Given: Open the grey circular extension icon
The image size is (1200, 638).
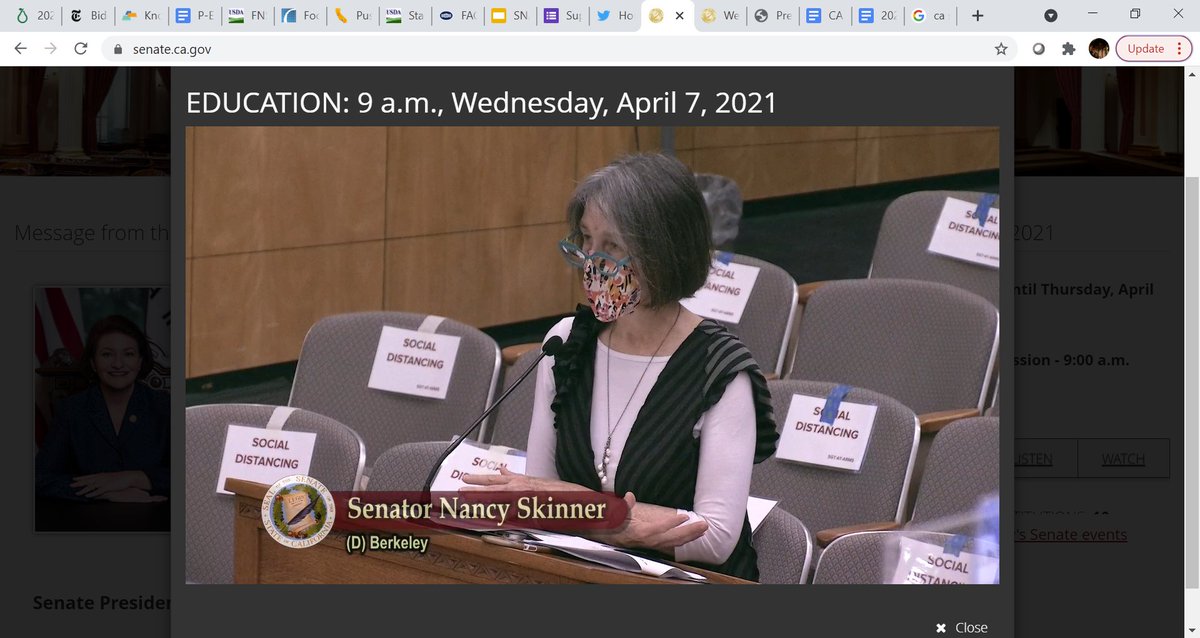Looking at the screenshot, I should tap(1039, 48).
